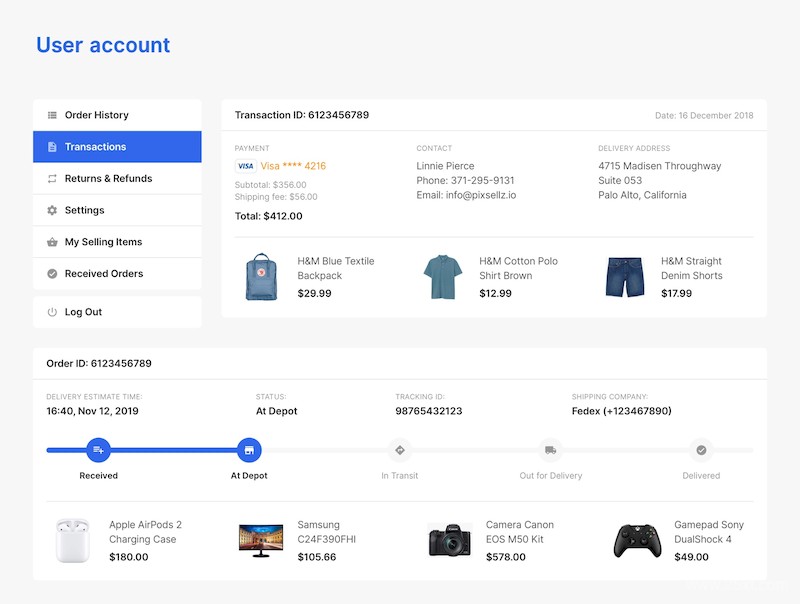The width and height of the screenshot is (800, 604).
Task: Click the polo shirt product image
Action: point(443,277)
